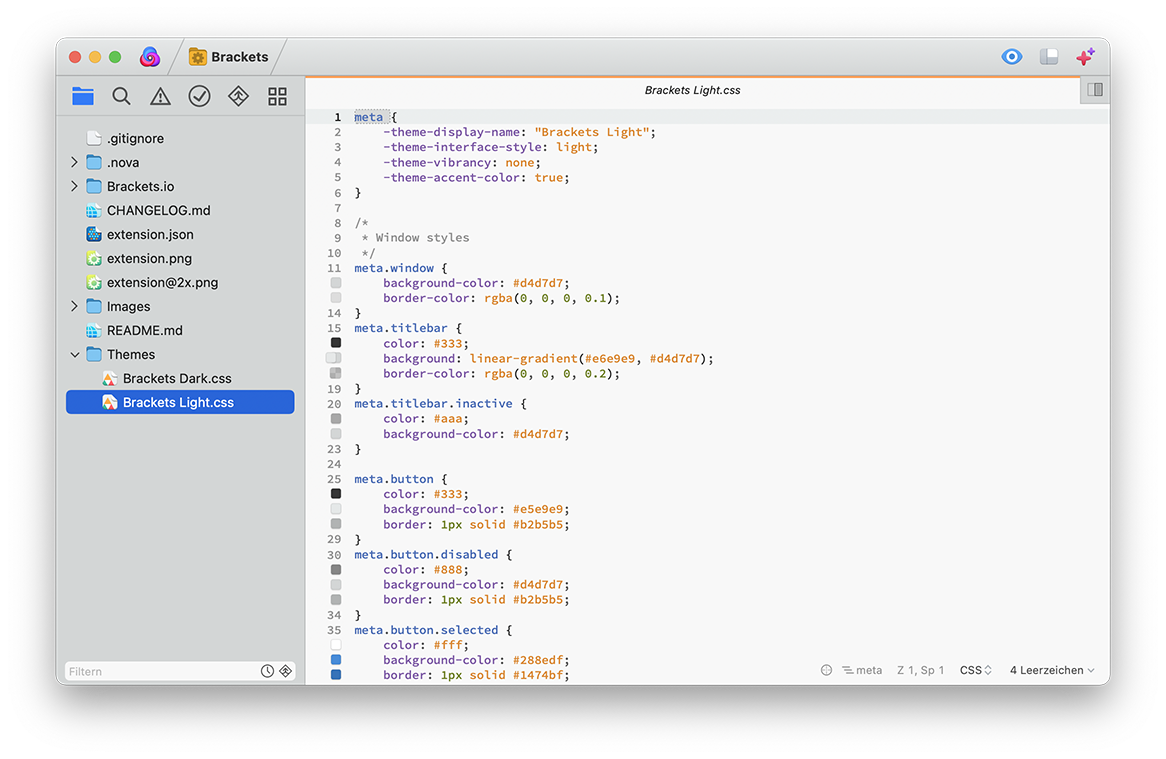Toggle the split editor pane icon
The image size is (1166, 759).
click(1095, 90)
